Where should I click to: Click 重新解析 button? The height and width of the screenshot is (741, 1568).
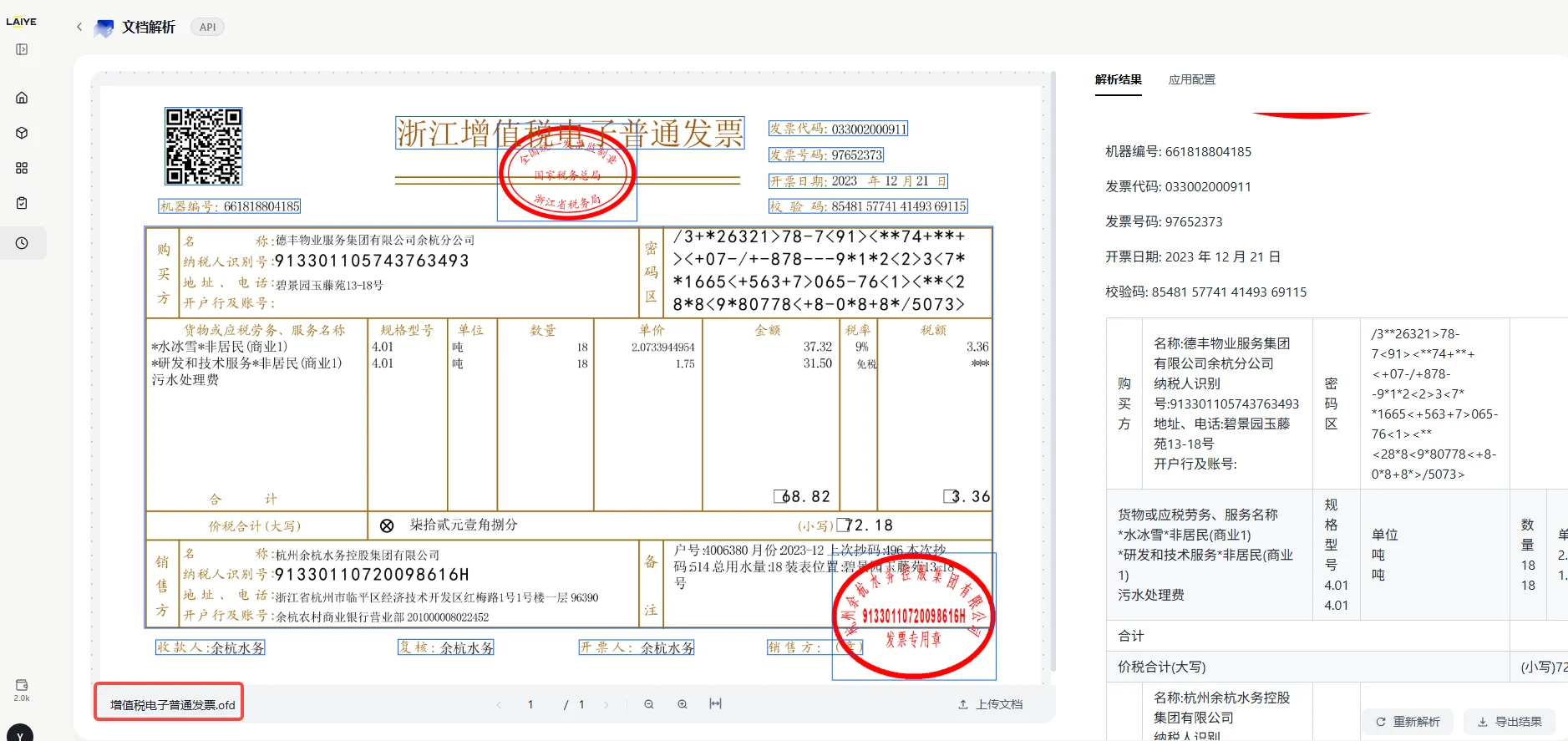point(1408,722)
